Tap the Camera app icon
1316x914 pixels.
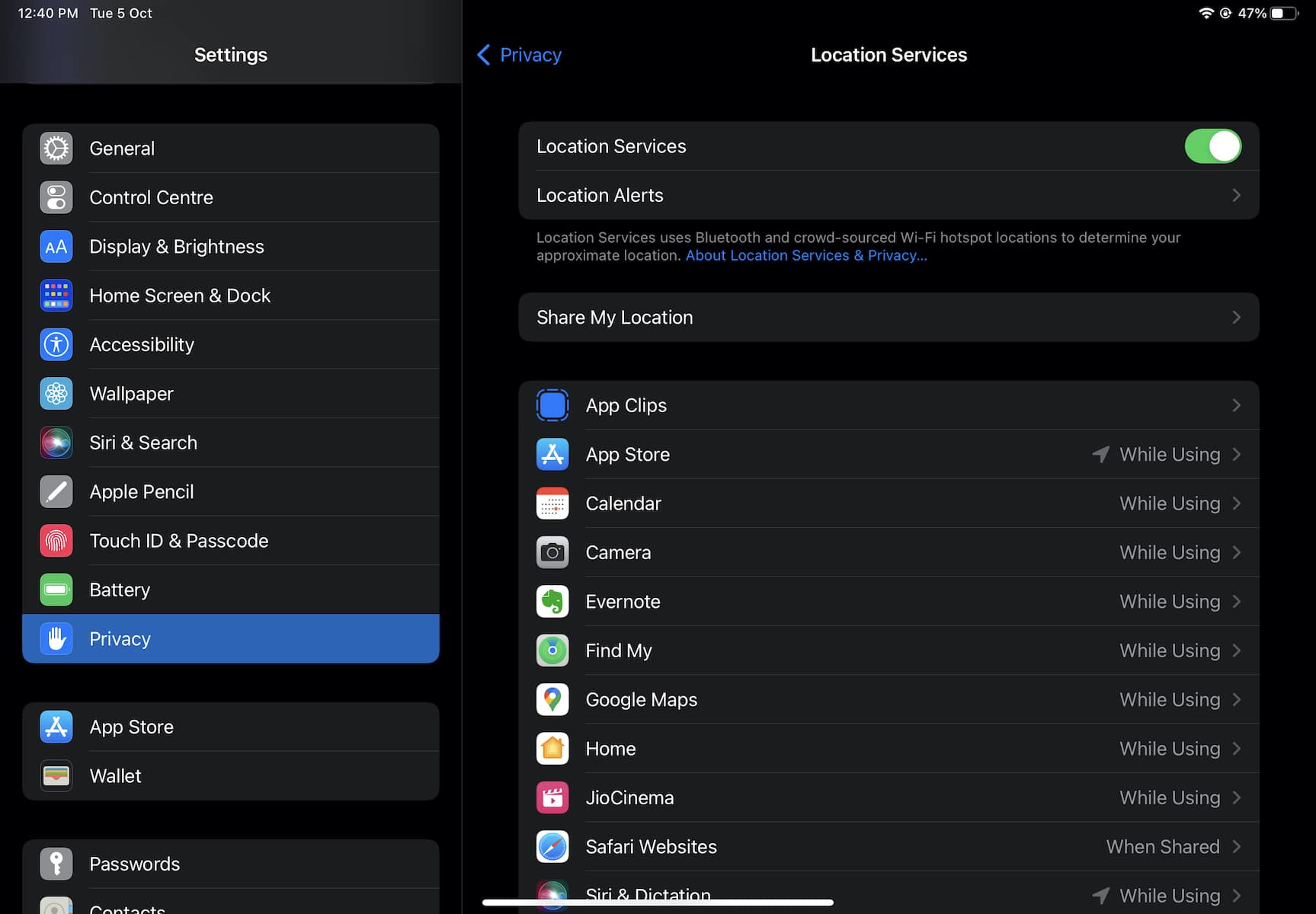552,553
